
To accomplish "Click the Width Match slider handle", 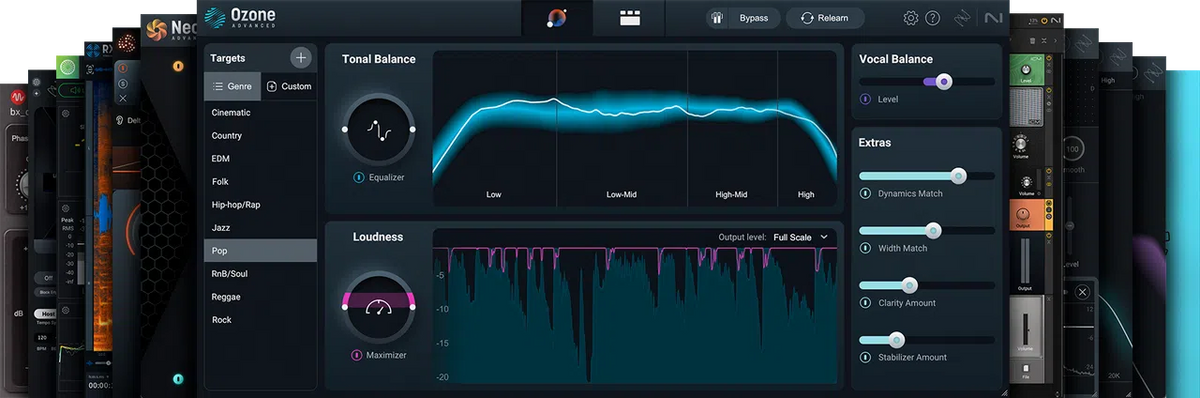I will [934, 230].
